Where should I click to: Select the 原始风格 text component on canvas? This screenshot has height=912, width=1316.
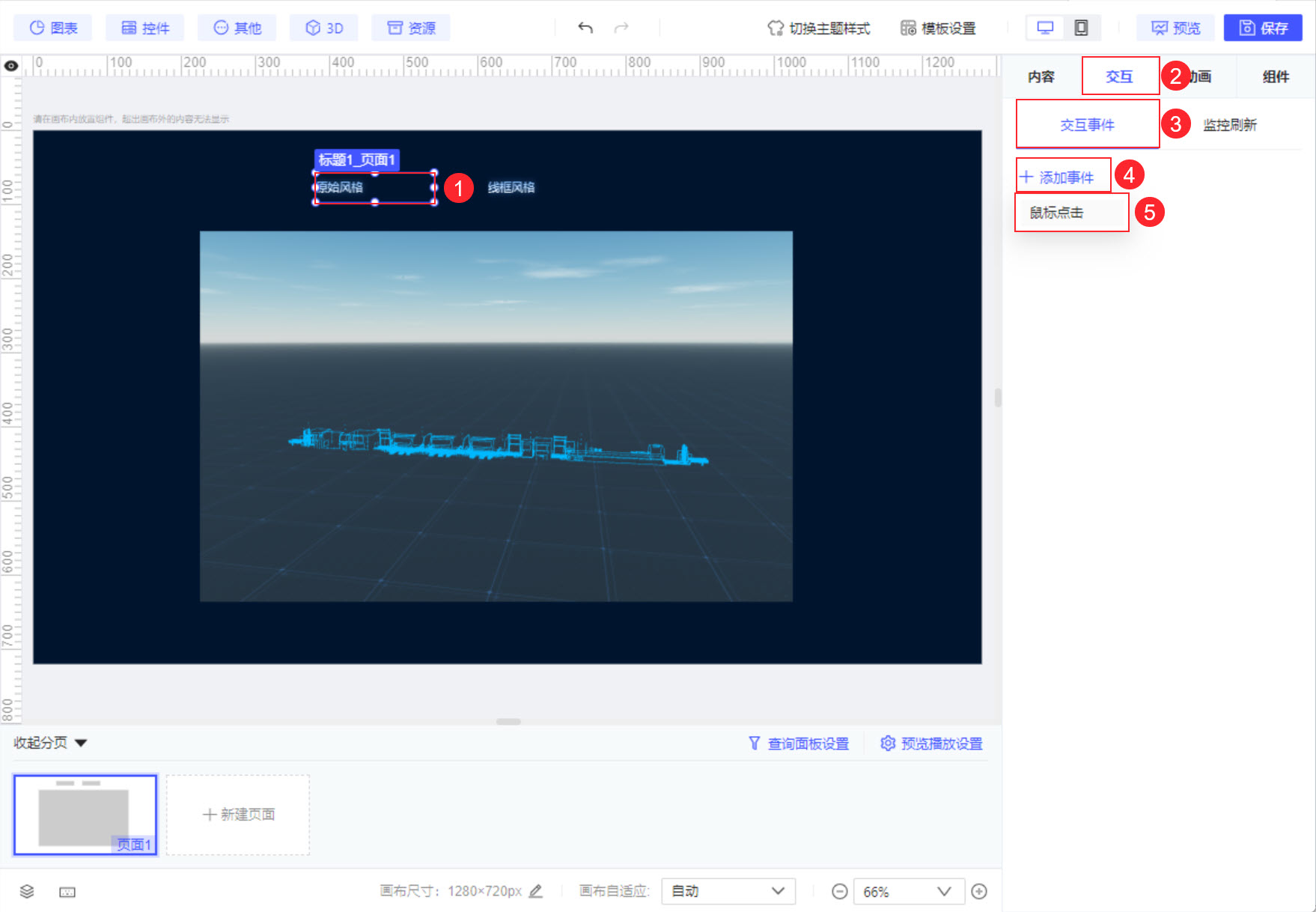click(374, 187)
